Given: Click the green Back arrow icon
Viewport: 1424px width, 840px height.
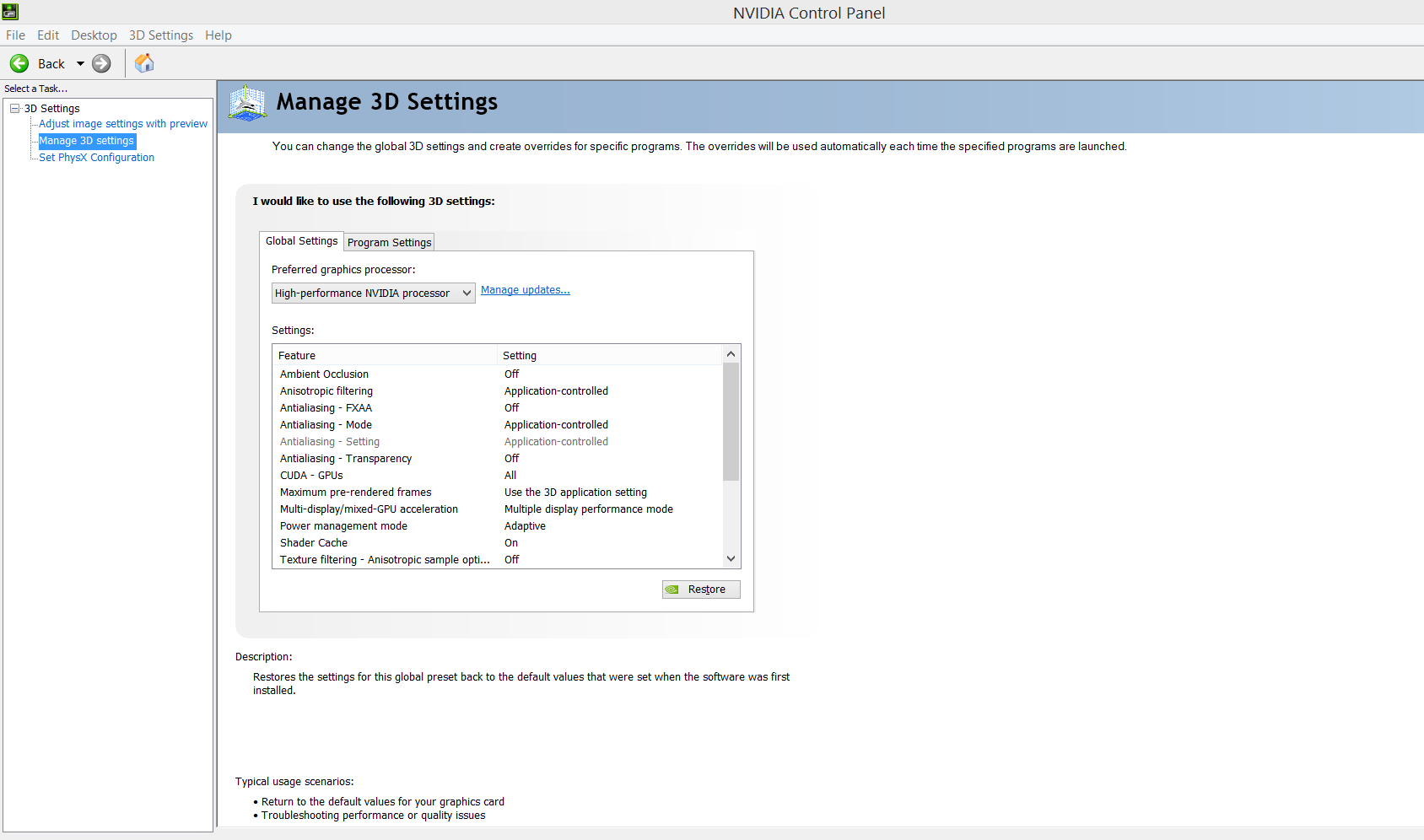Looking at the screenshot, I should click(x=19, y=63).
